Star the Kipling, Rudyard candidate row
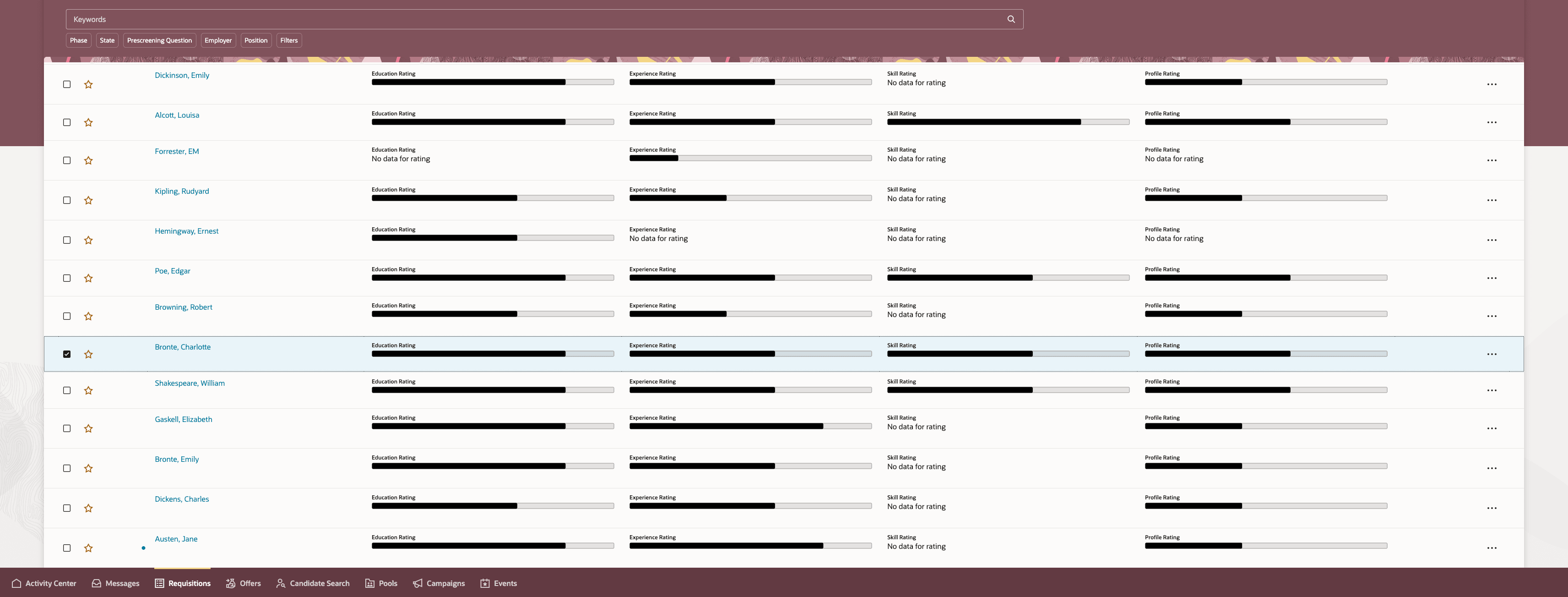Screen dimensions: 1568x597 point(88,200)
